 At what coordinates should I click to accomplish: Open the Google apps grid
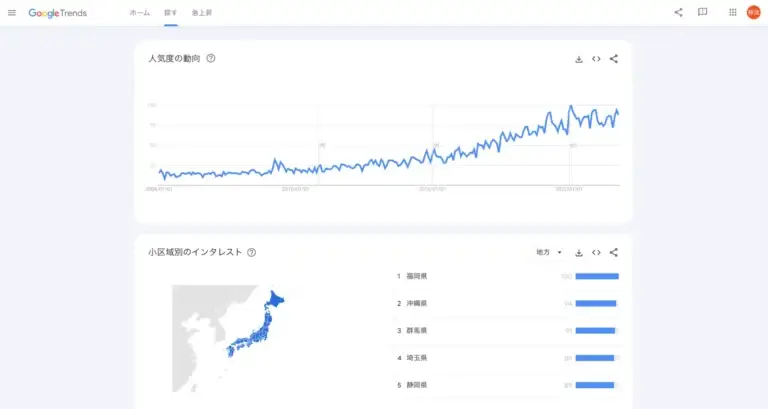pyautogui.click(x=733, y=13)
